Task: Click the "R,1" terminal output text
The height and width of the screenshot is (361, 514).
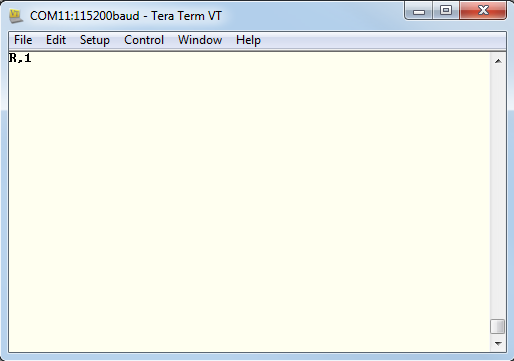Action: click(20, 58)
